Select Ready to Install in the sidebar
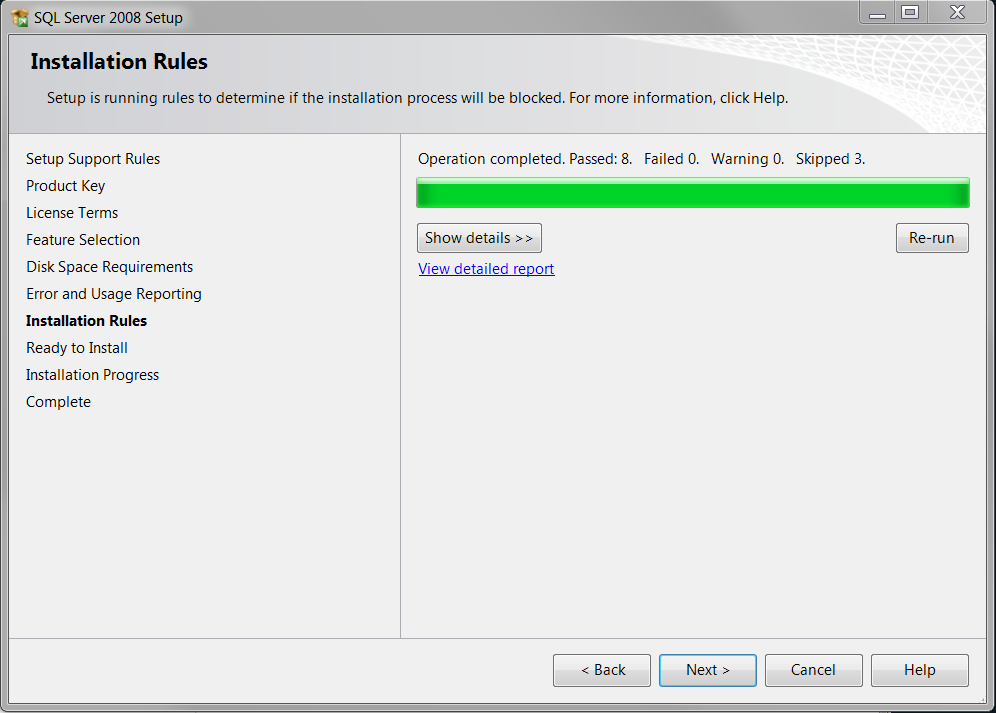This screenshot has height=713, width=996. 77,348
